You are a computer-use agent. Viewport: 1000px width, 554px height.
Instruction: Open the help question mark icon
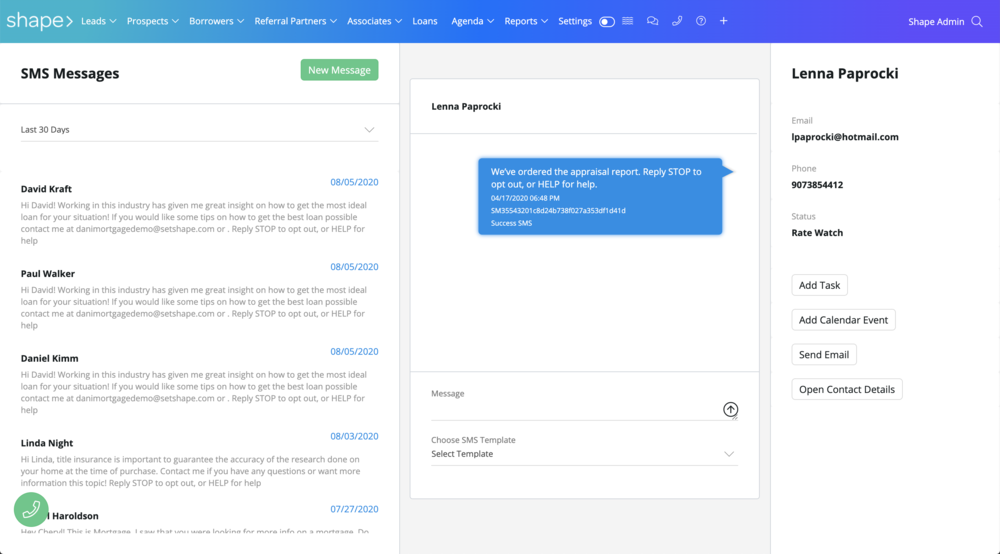pos(701,21)
